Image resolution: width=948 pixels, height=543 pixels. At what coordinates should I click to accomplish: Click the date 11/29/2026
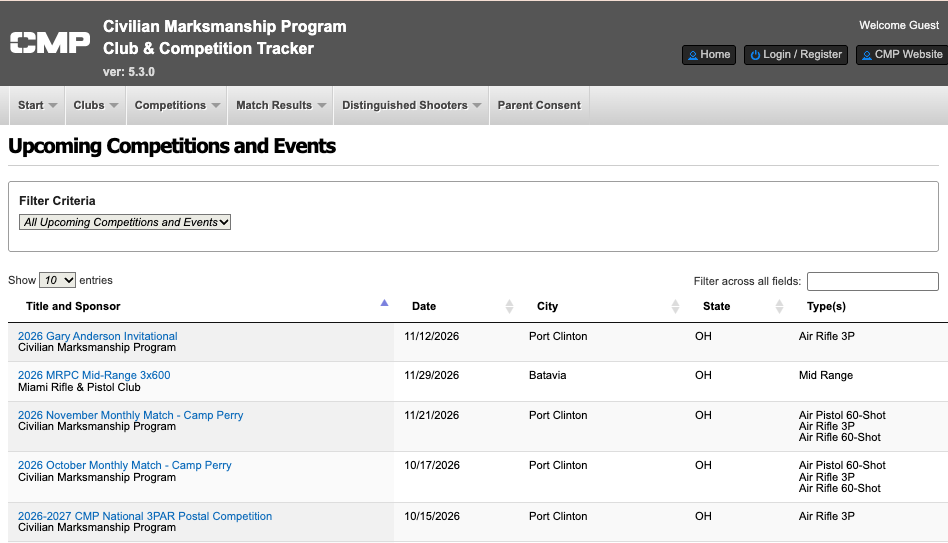point(432,375)
